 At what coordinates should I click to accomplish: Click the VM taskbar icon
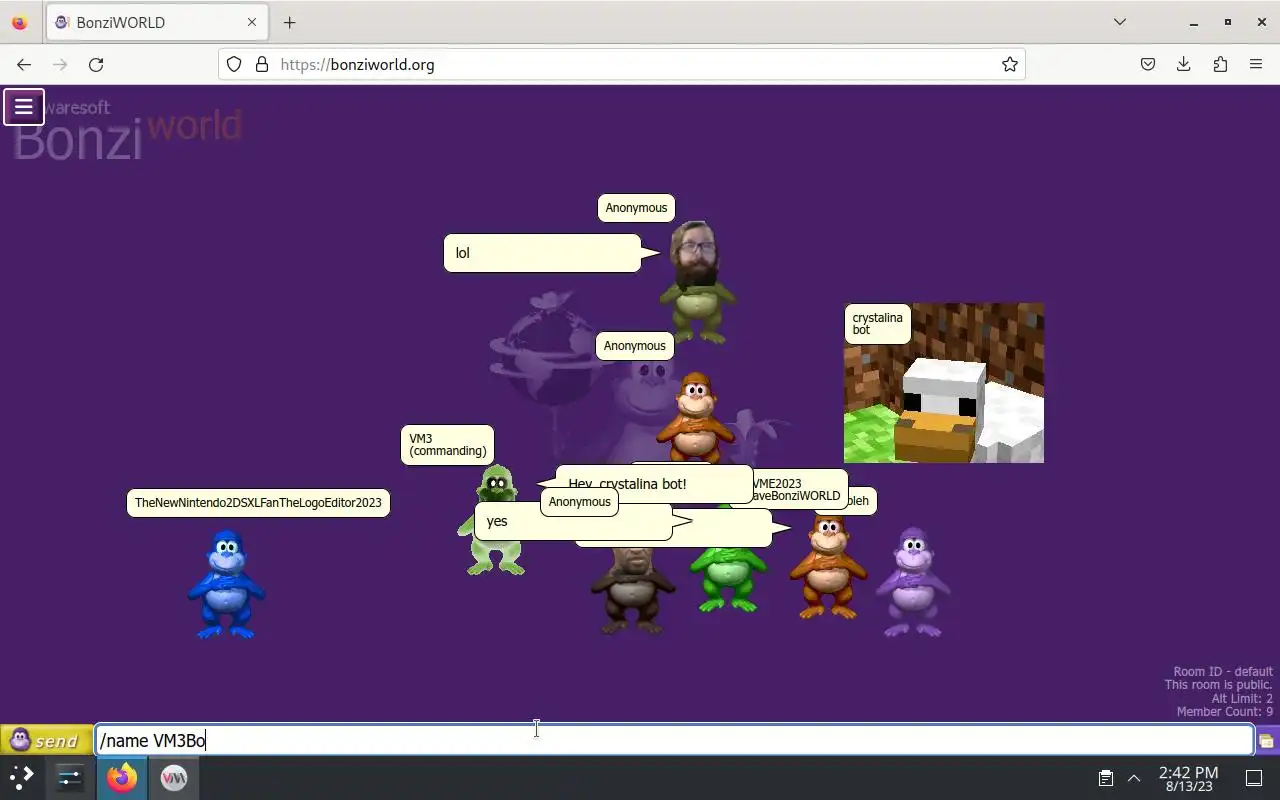174,777
